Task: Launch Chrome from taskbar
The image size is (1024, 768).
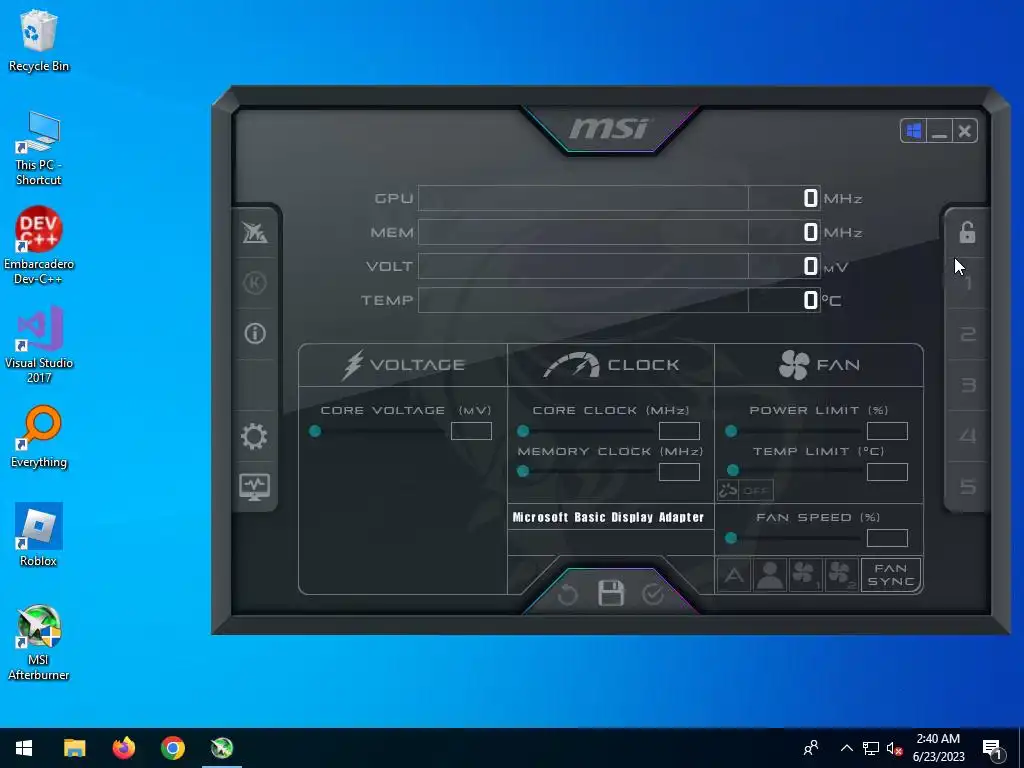Action: (173, 748)
